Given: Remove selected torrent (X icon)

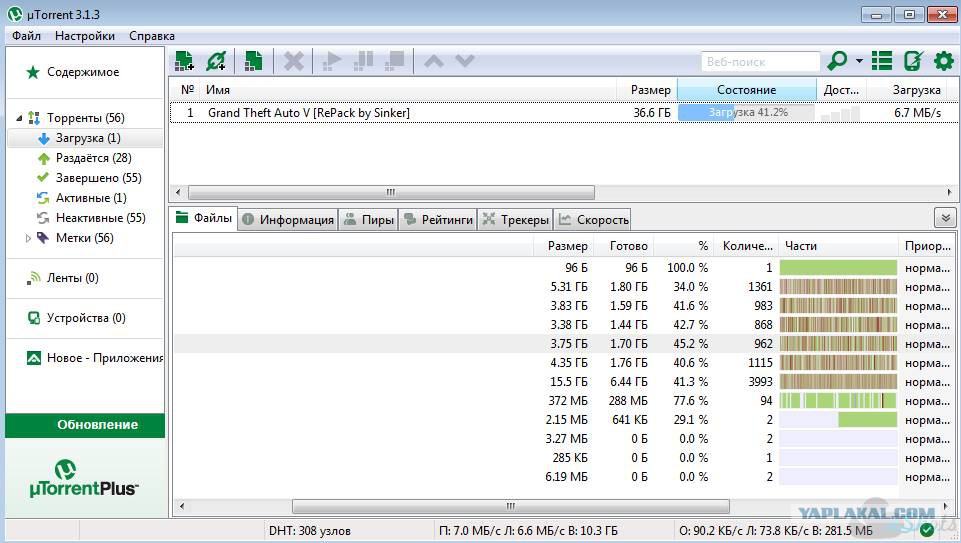Looking at the screenshot, I should (294, 61).
